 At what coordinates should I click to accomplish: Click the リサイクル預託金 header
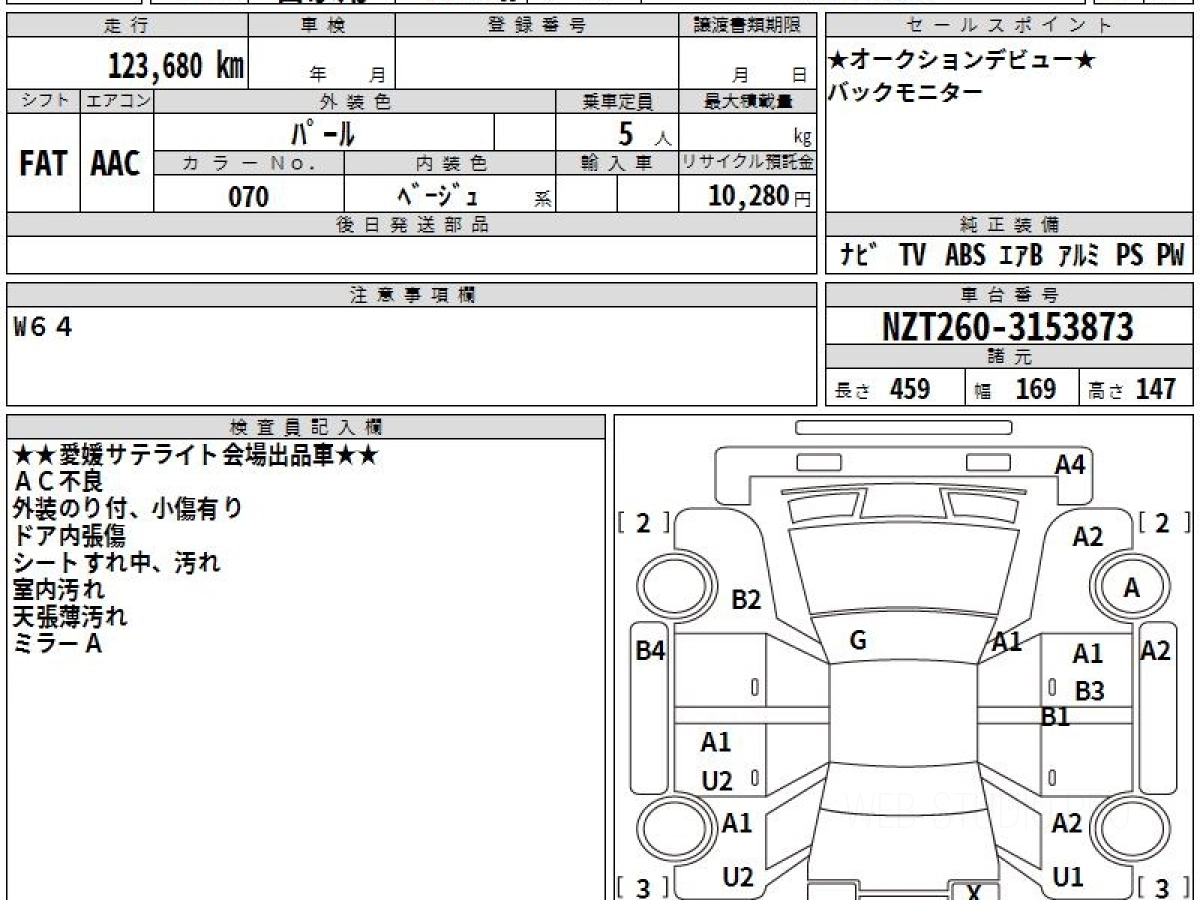(748, 163)
